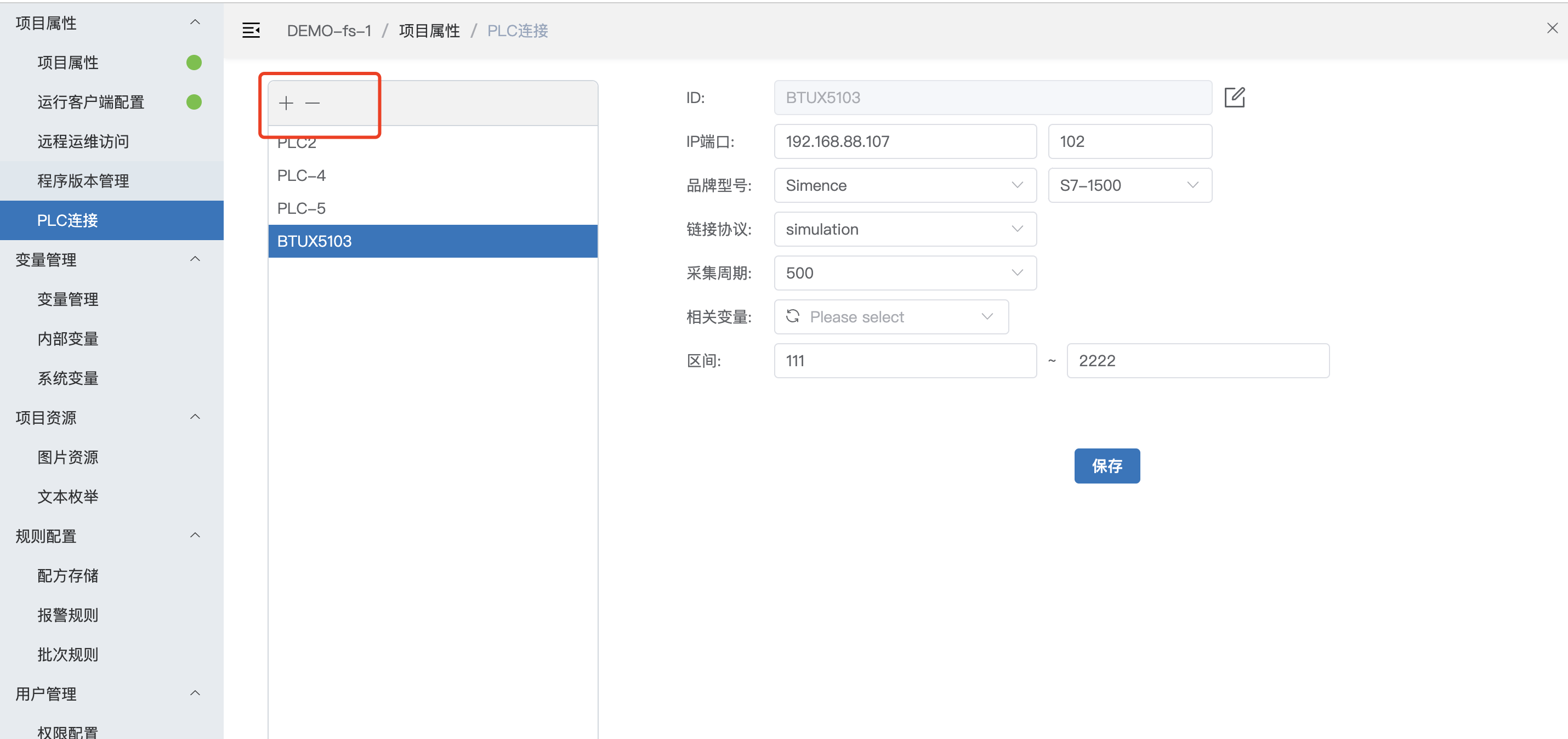Select PLC-4 in the connection list
The width and height of the screenshot is (1568, 739).
click(x=302, y=175)
